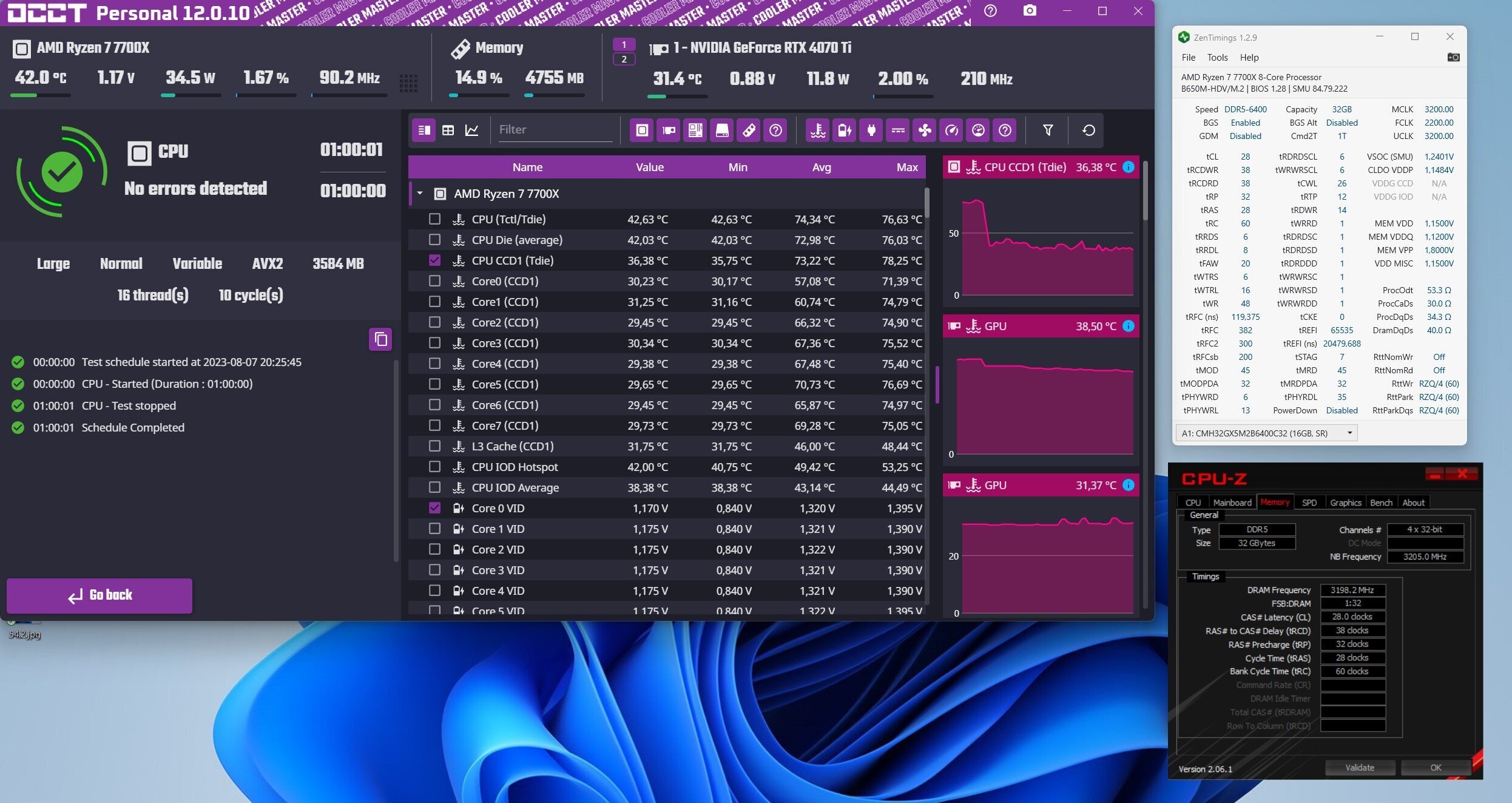The image size is (1512, 803).
Task: Click the OCCT screenshot camera icon
Action: coord(1030,11)
